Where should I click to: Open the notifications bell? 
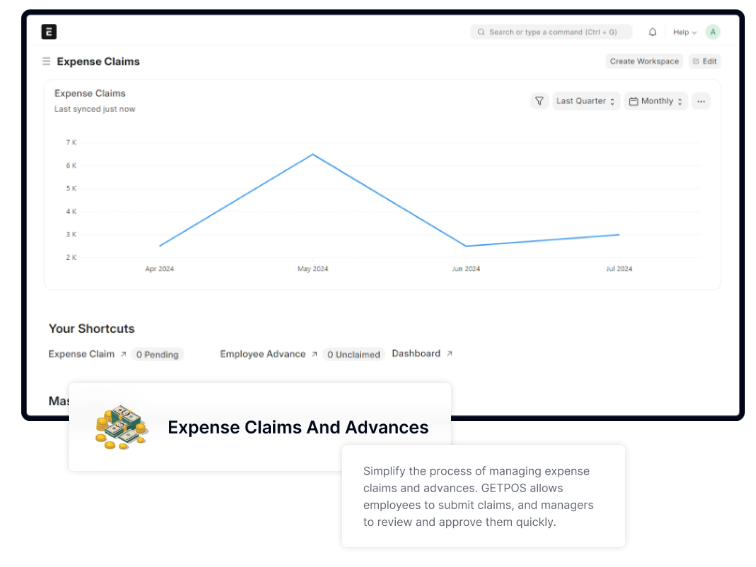pyautogui.click(x=653, y=32)
